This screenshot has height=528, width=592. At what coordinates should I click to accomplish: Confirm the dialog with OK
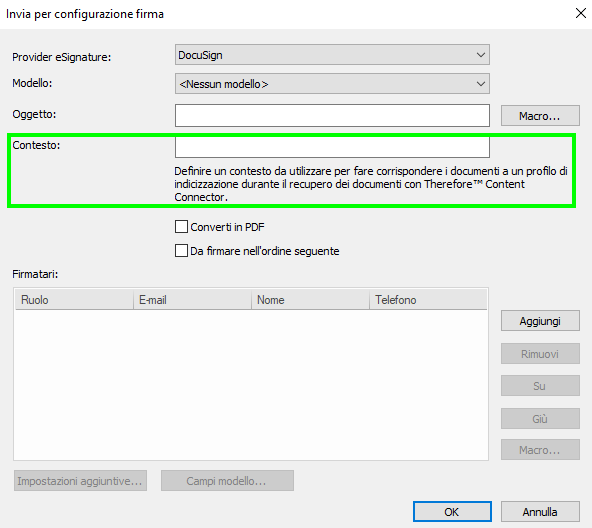click(x=452, y=512)
